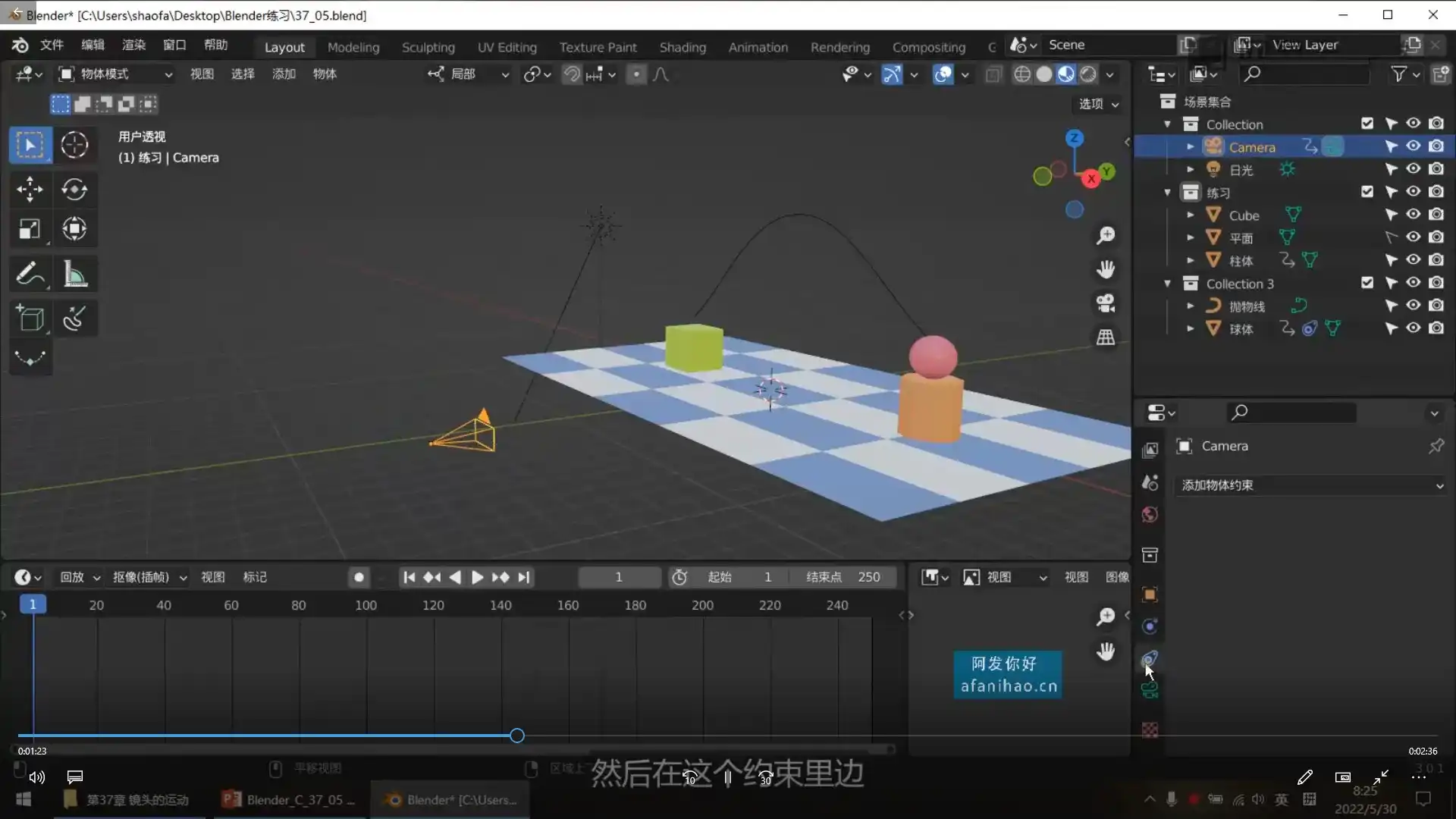Switch to the Object properties tab
This screenshot has width=1456, height=819.
[1149, 595]
